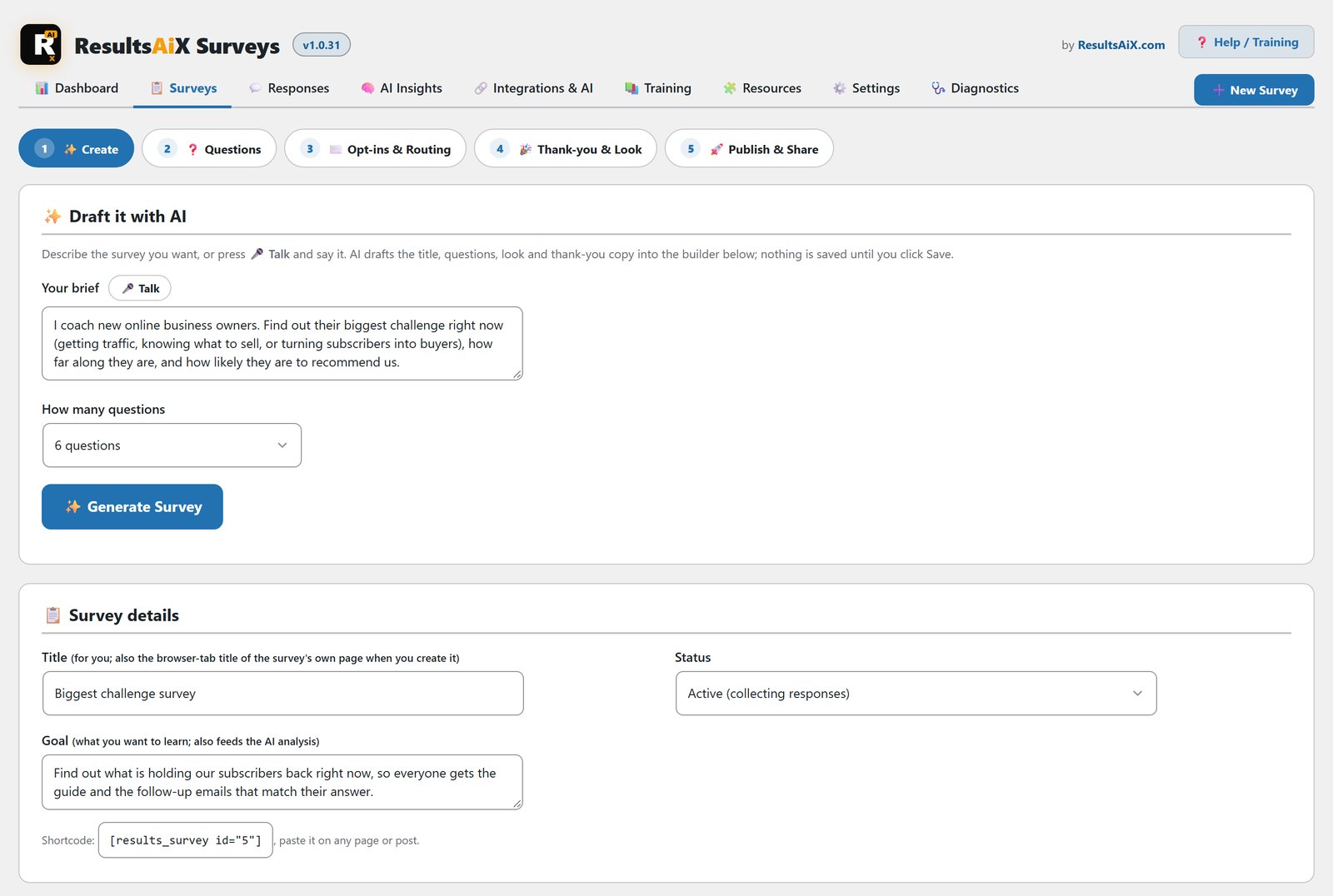This screenshot has height=896, width=1333.
Task: Click the Responses speech bubble icon
Action: point(255,88)
